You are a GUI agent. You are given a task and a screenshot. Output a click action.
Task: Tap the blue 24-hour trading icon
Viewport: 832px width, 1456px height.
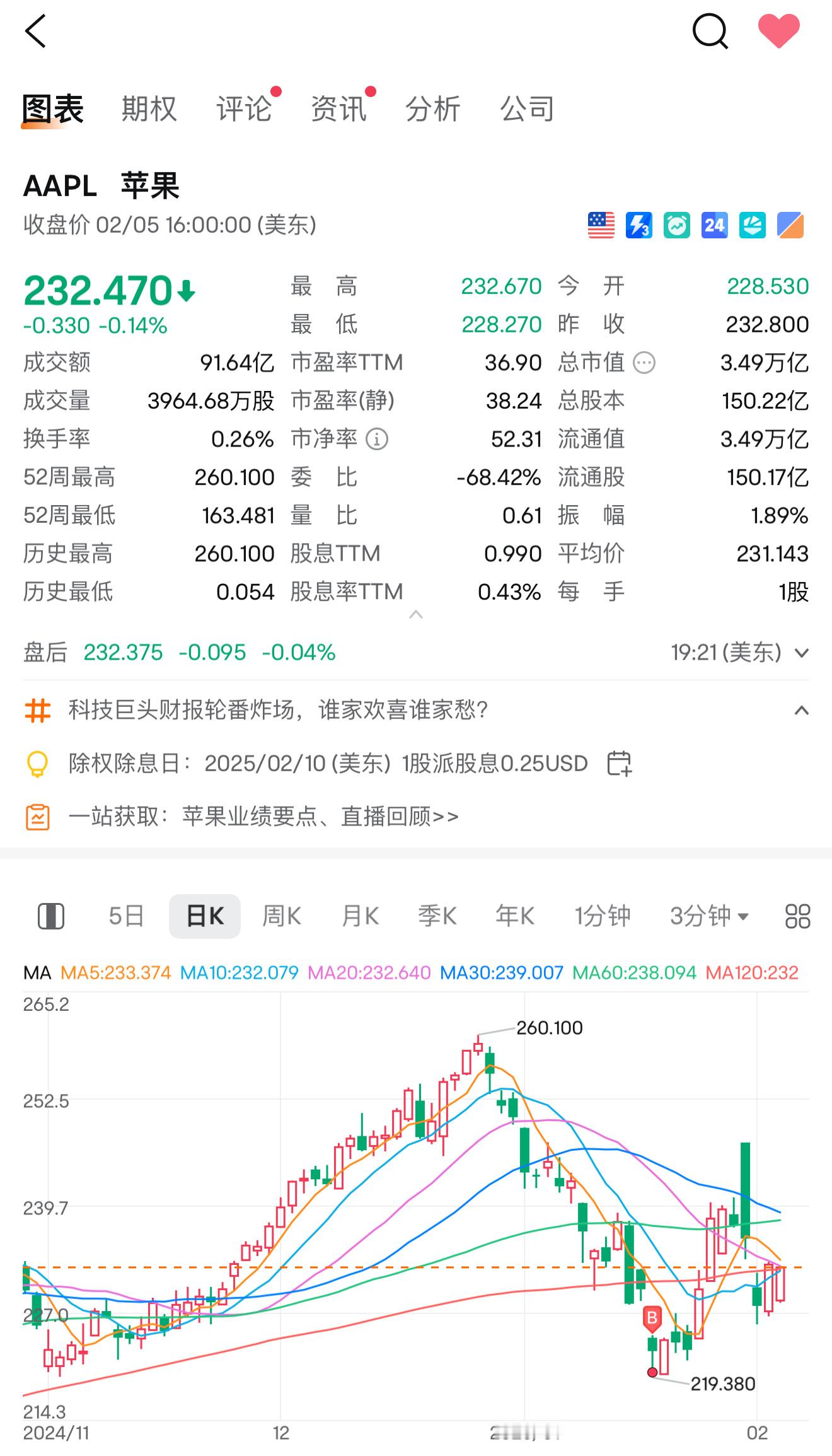tap(714, 225)
